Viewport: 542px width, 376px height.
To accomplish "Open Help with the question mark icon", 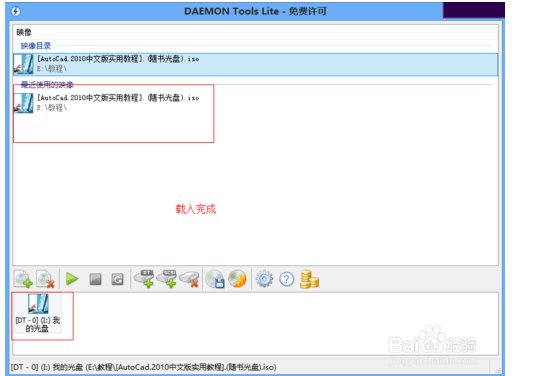I will tap(287, 279).
